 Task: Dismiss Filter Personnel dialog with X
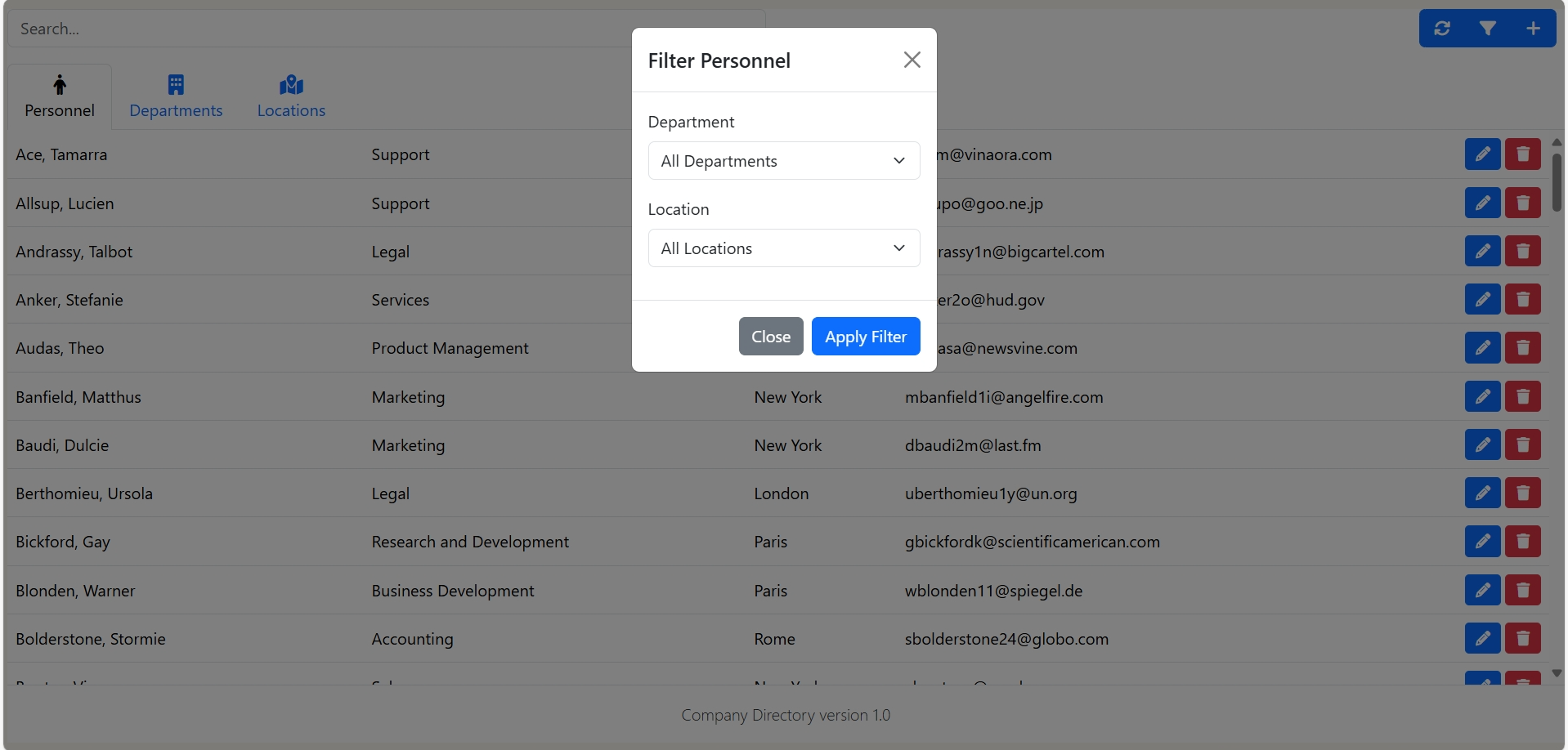pos(912,60)
